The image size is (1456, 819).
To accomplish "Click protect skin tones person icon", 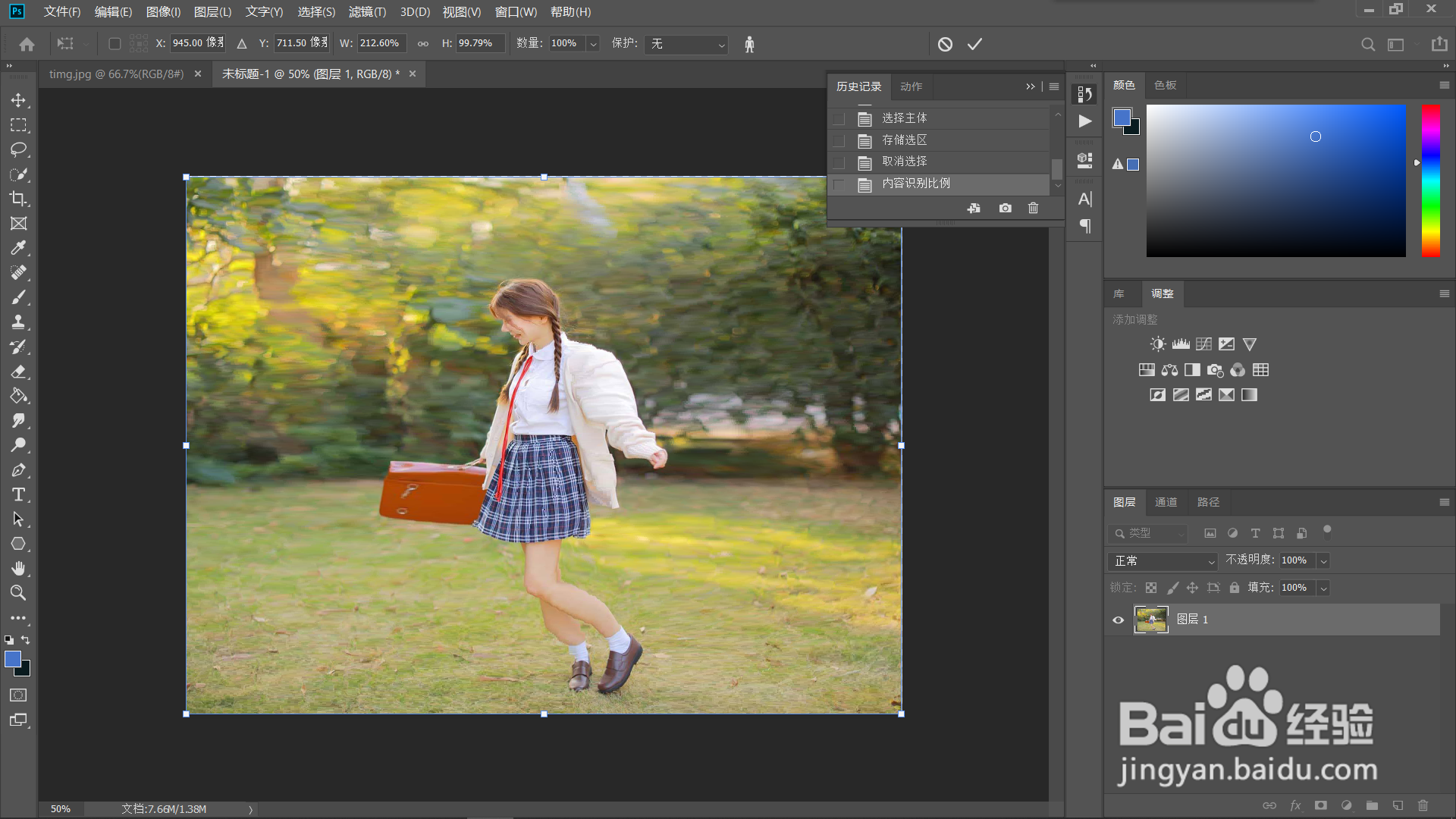I will tap(749, 44).
